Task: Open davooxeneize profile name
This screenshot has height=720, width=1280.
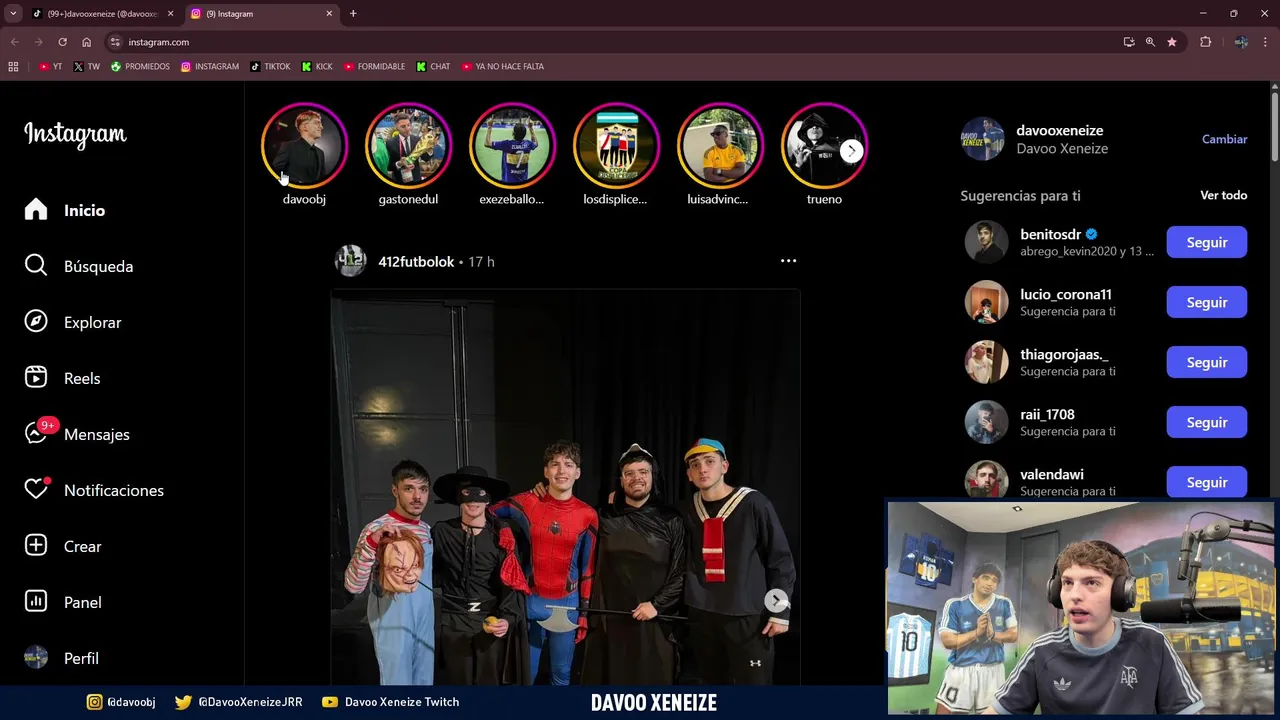Action: click(x=1060, y=130)
